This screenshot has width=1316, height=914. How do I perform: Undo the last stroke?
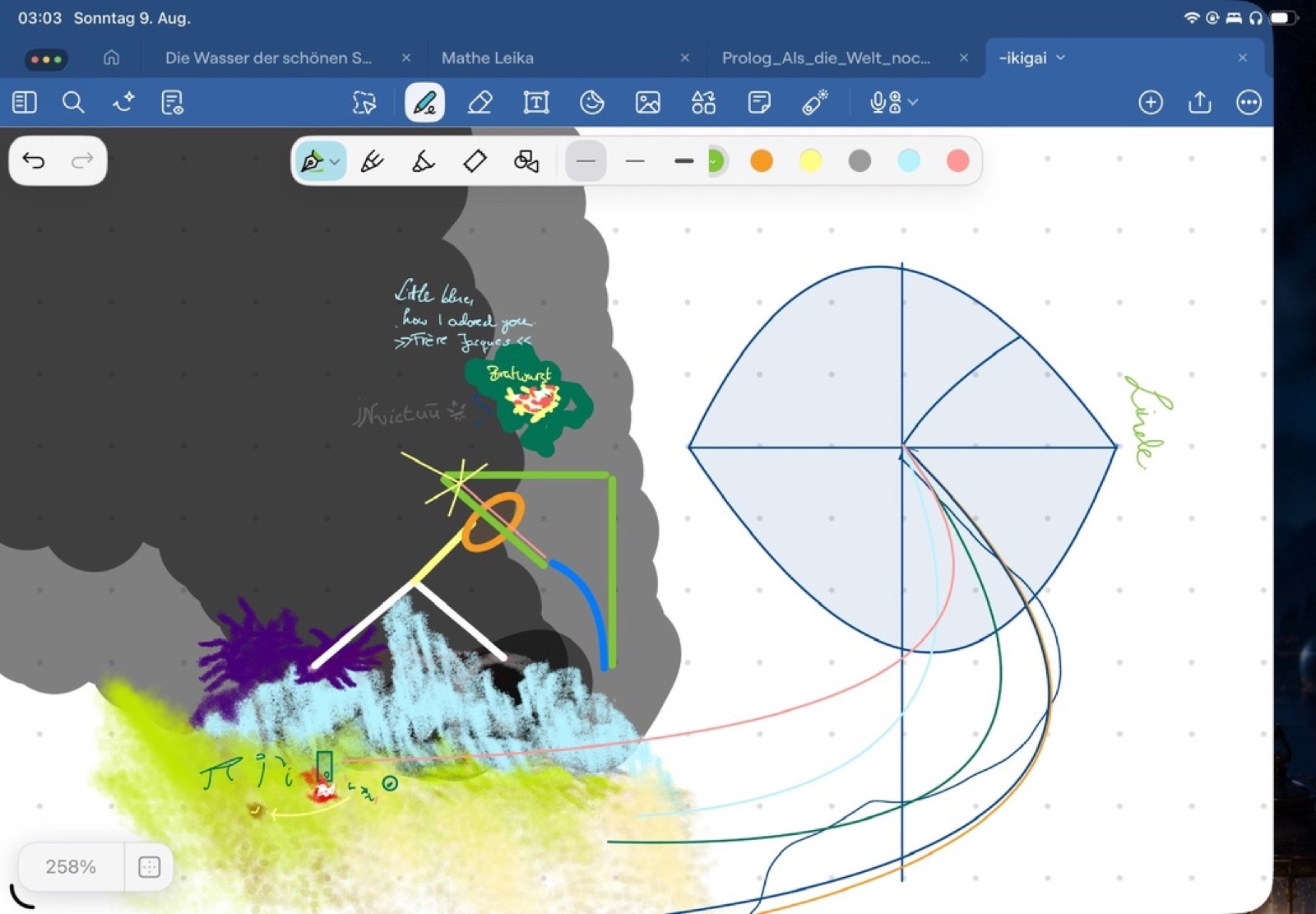point(34,160)
